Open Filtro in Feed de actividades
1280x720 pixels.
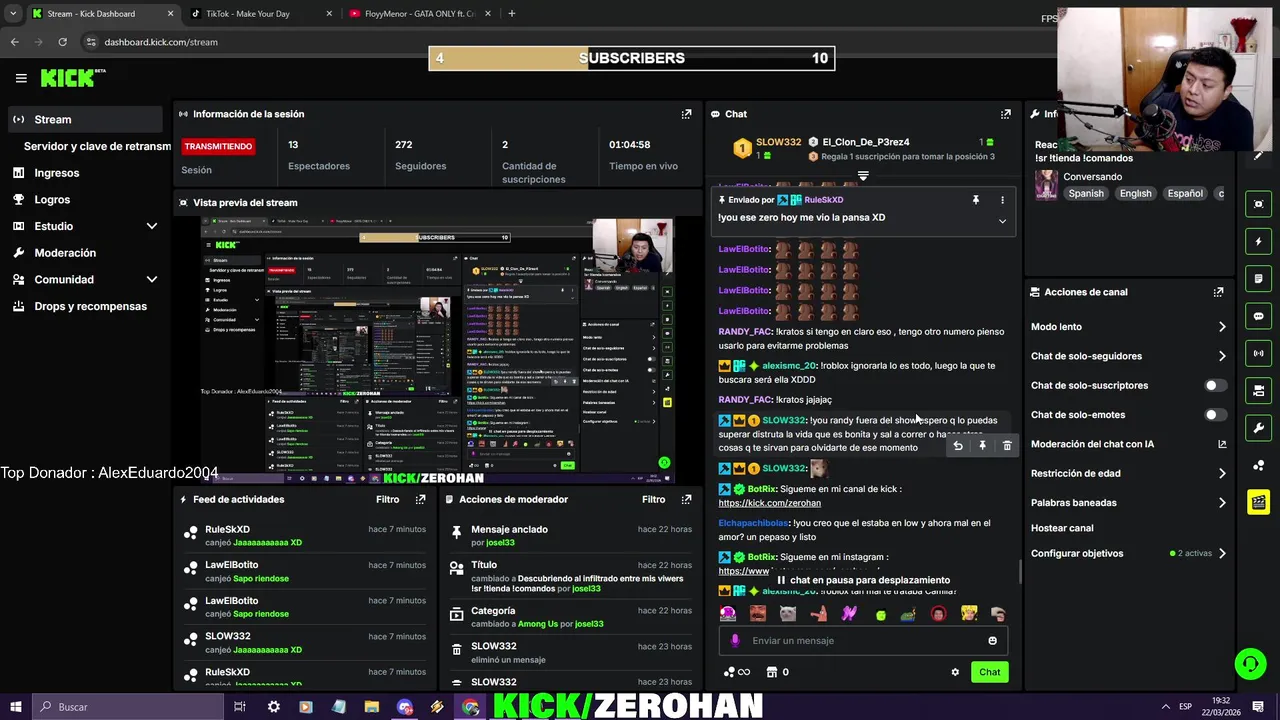point(387,499)
